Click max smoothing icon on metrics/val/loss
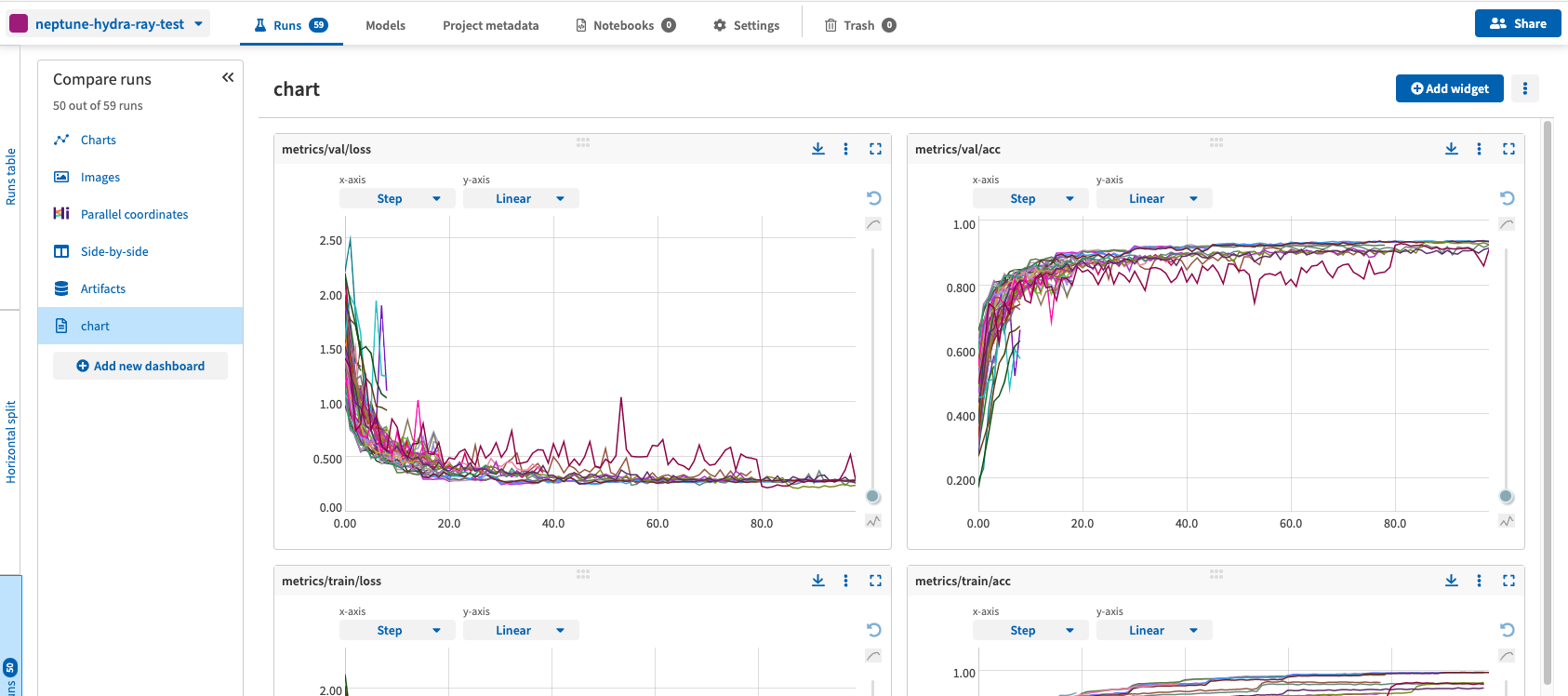This screenshot has width=1568, height=696. click(x=873, y=224)
